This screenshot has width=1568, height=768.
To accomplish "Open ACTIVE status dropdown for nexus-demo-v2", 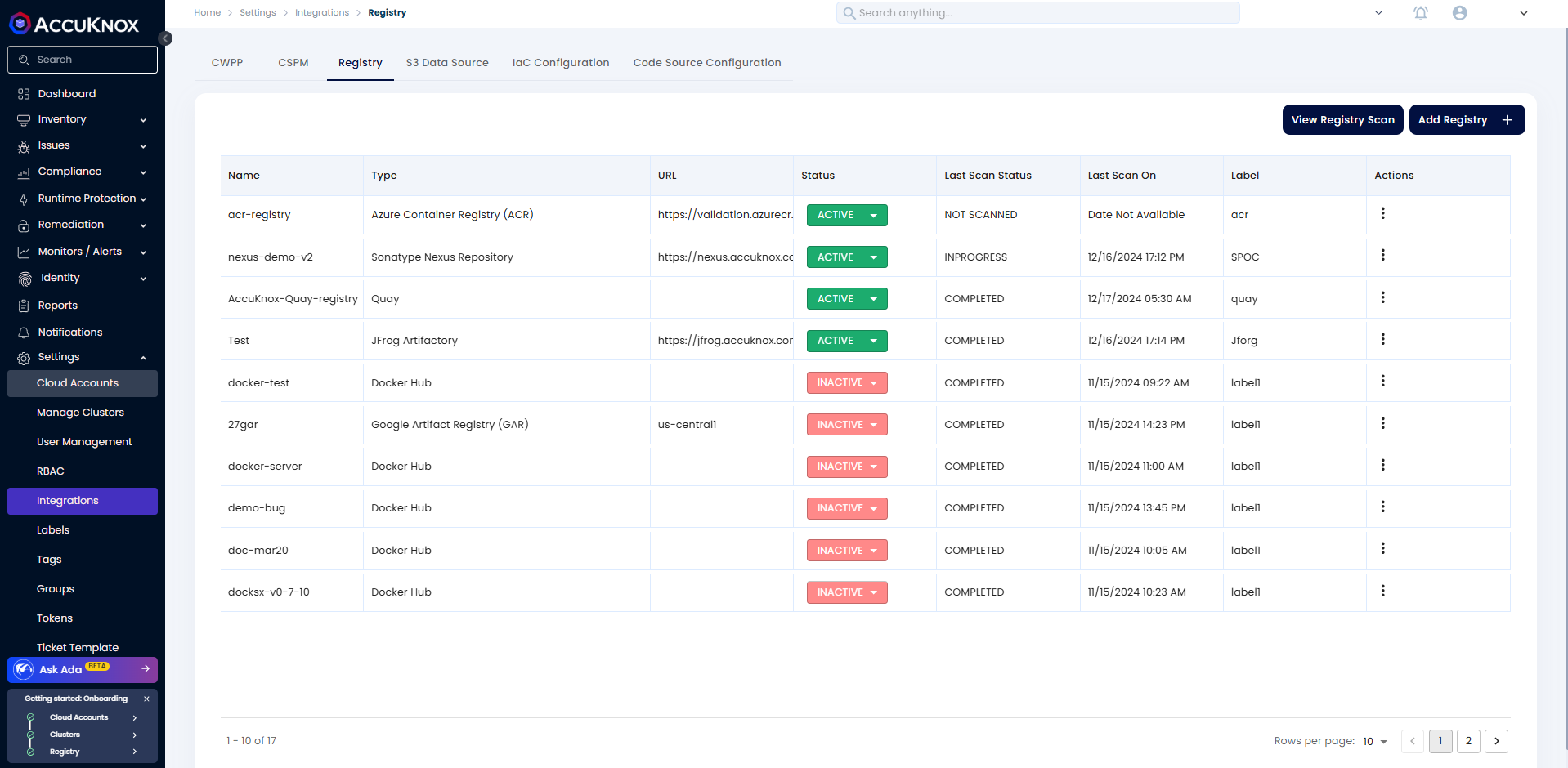I will (847, 257).
